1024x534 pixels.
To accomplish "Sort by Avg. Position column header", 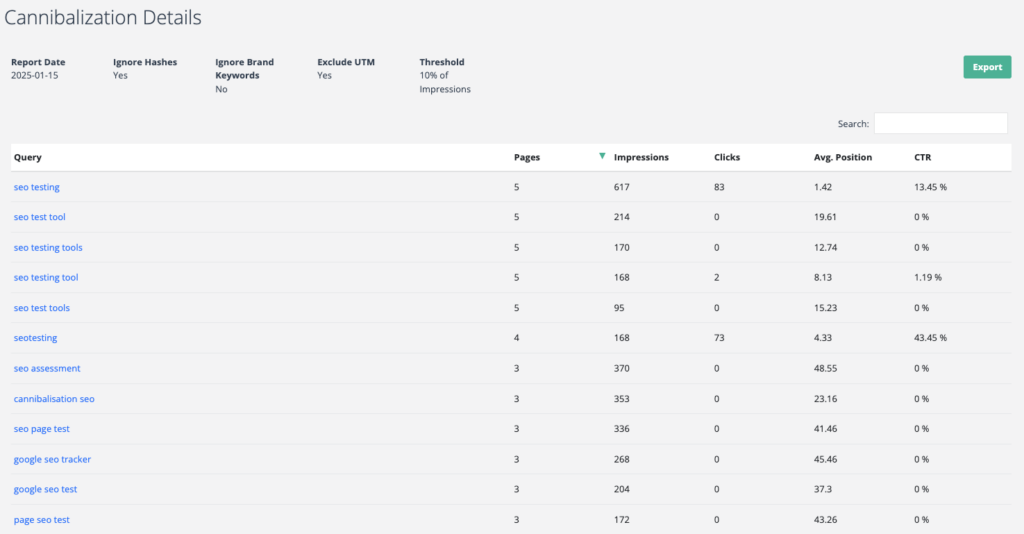I will click(842, 157).
